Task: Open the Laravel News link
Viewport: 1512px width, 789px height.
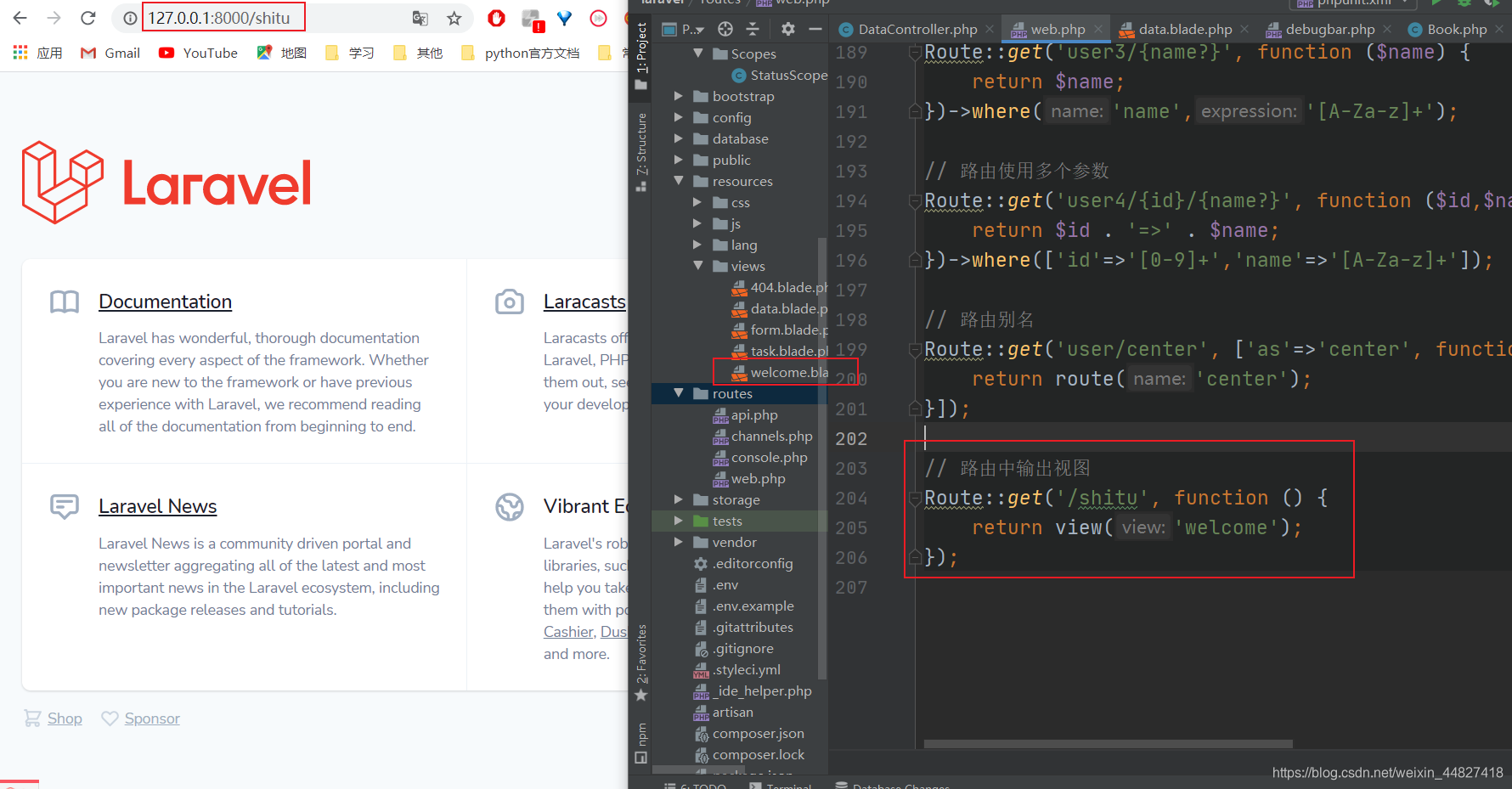Action: (x=157, y=506)
